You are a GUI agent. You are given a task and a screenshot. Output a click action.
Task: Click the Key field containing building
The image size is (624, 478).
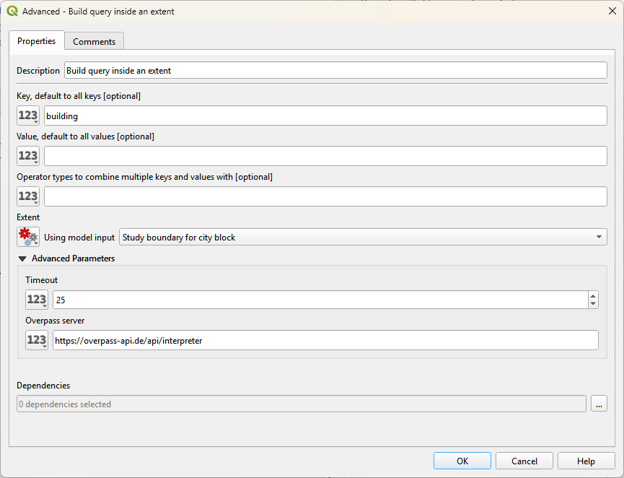click(x=326, y=116)
